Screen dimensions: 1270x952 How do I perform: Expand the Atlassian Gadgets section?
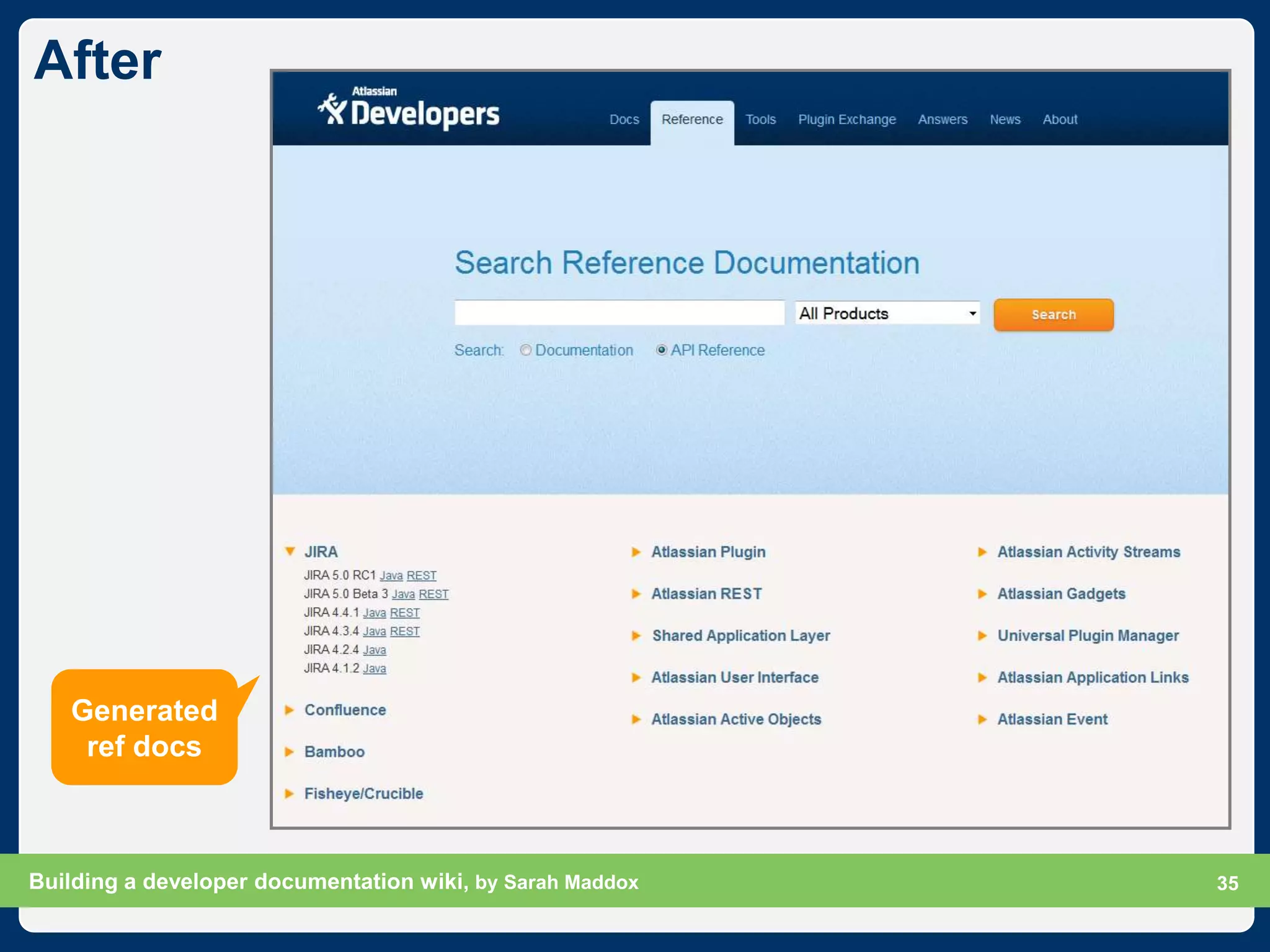click(982, 594)
